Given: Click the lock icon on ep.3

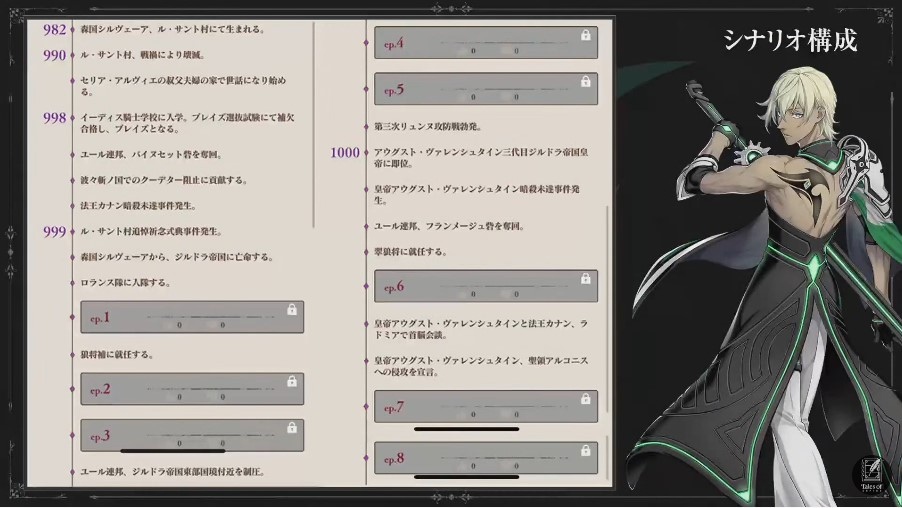Looking at the screenshot, I should (292, 427).
